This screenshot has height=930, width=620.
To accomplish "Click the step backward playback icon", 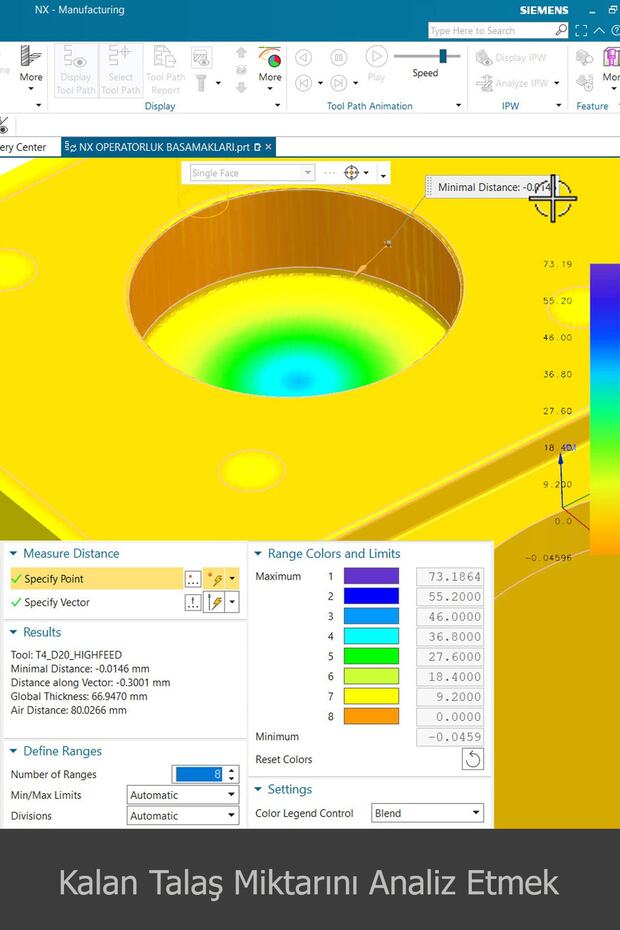I will (x=304, y=58).
